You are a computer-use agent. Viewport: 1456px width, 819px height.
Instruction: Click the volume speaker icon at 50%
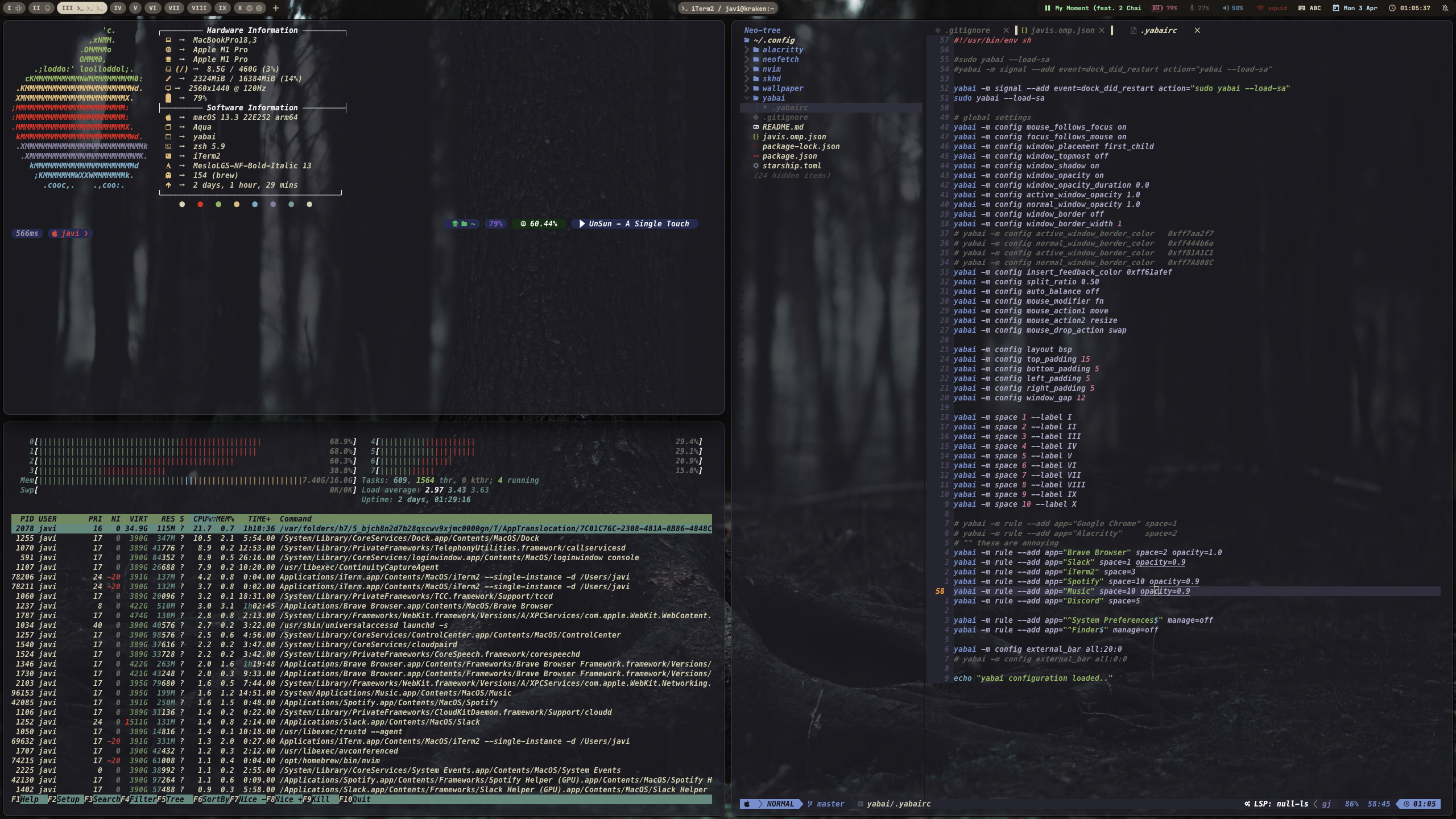[x=1226, y=8]
